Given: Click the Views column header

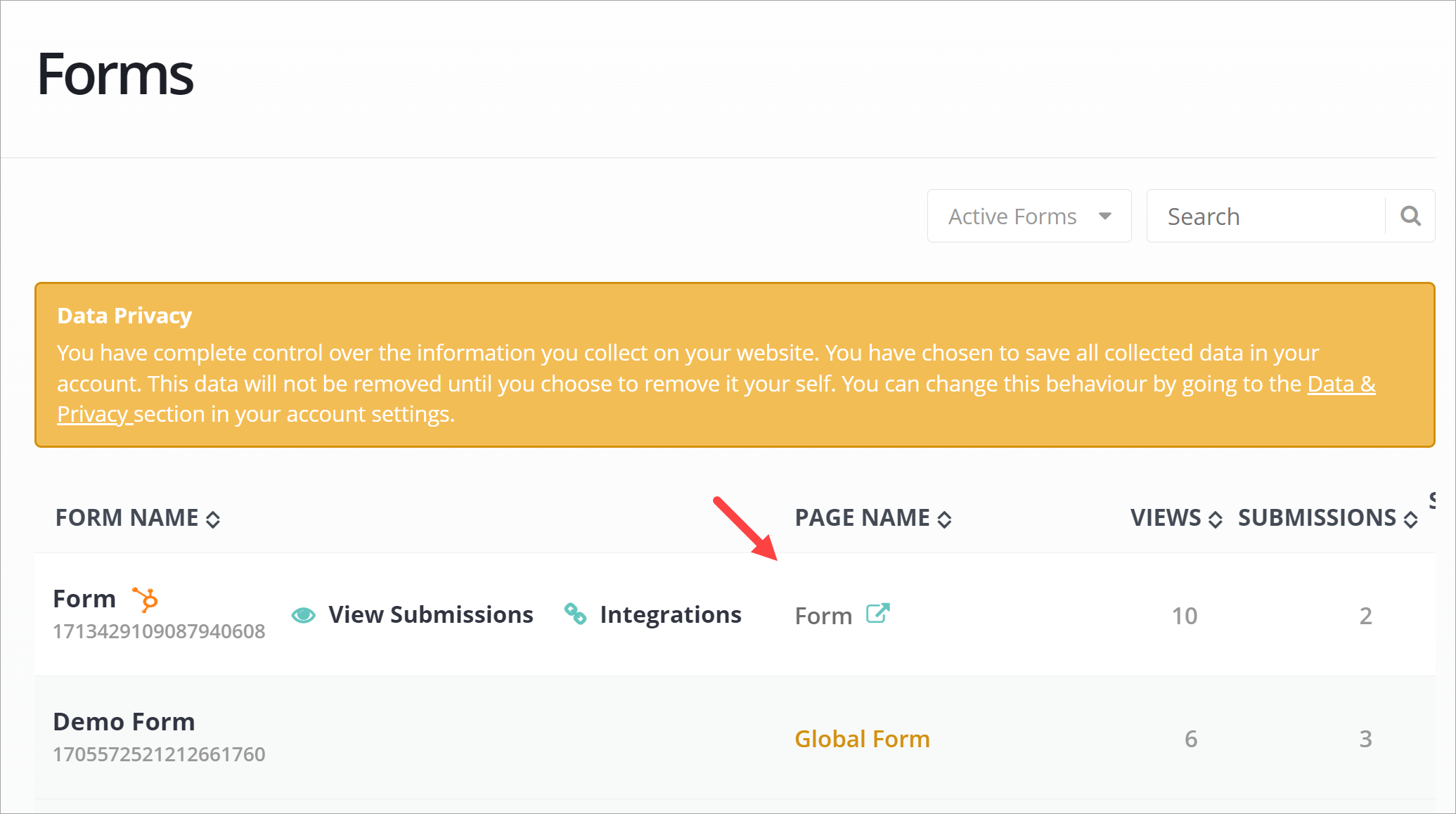Looking at the screenshot, I should click(x=1166, y=518).
